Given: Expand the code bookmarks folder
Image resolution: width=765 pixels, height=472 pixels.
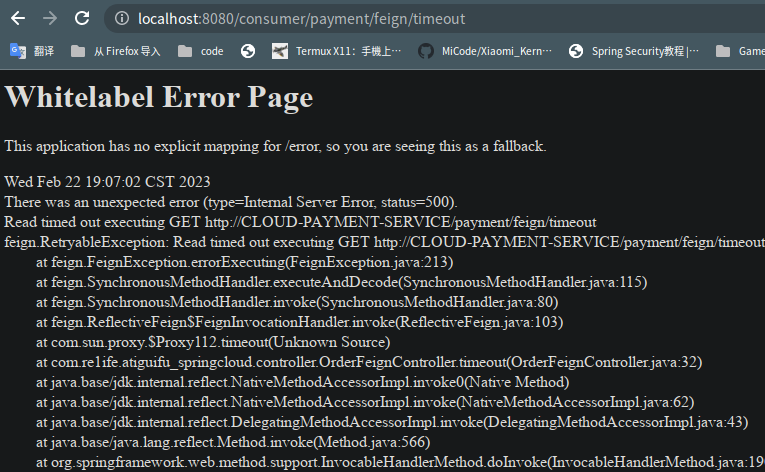Looking at the screenshot, I should coord(201,51).
